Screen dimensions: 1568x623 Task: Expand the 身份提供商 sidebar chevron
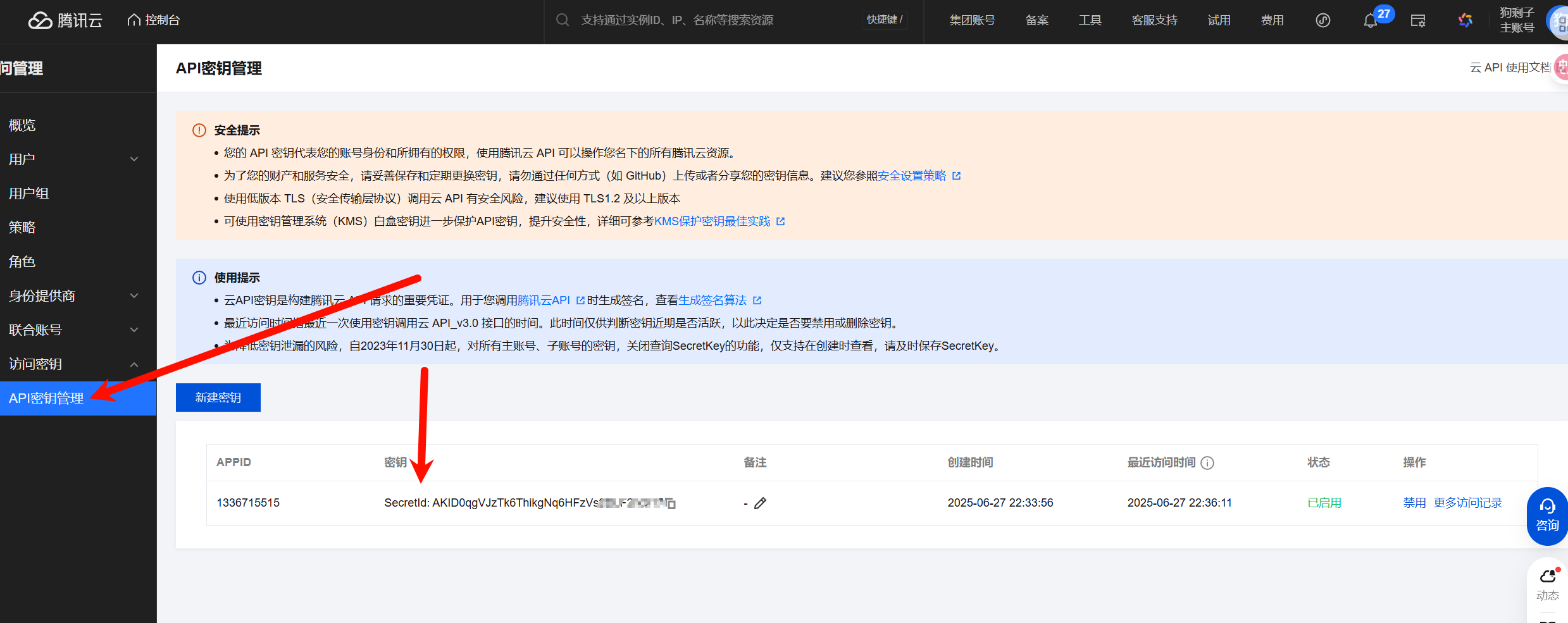(x=134, y=296)
